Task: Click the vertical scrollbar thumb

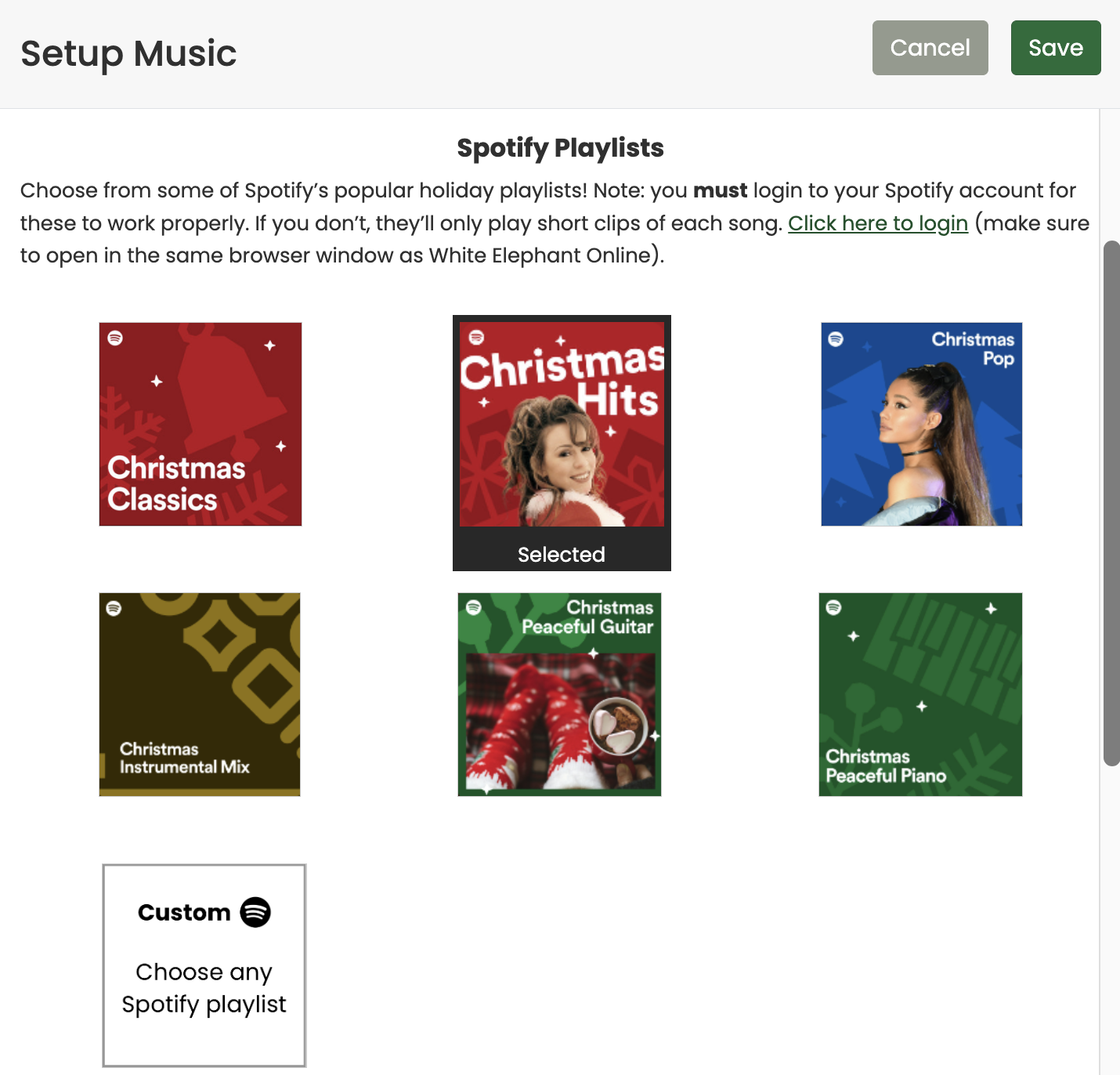Action: (1111, 503)
